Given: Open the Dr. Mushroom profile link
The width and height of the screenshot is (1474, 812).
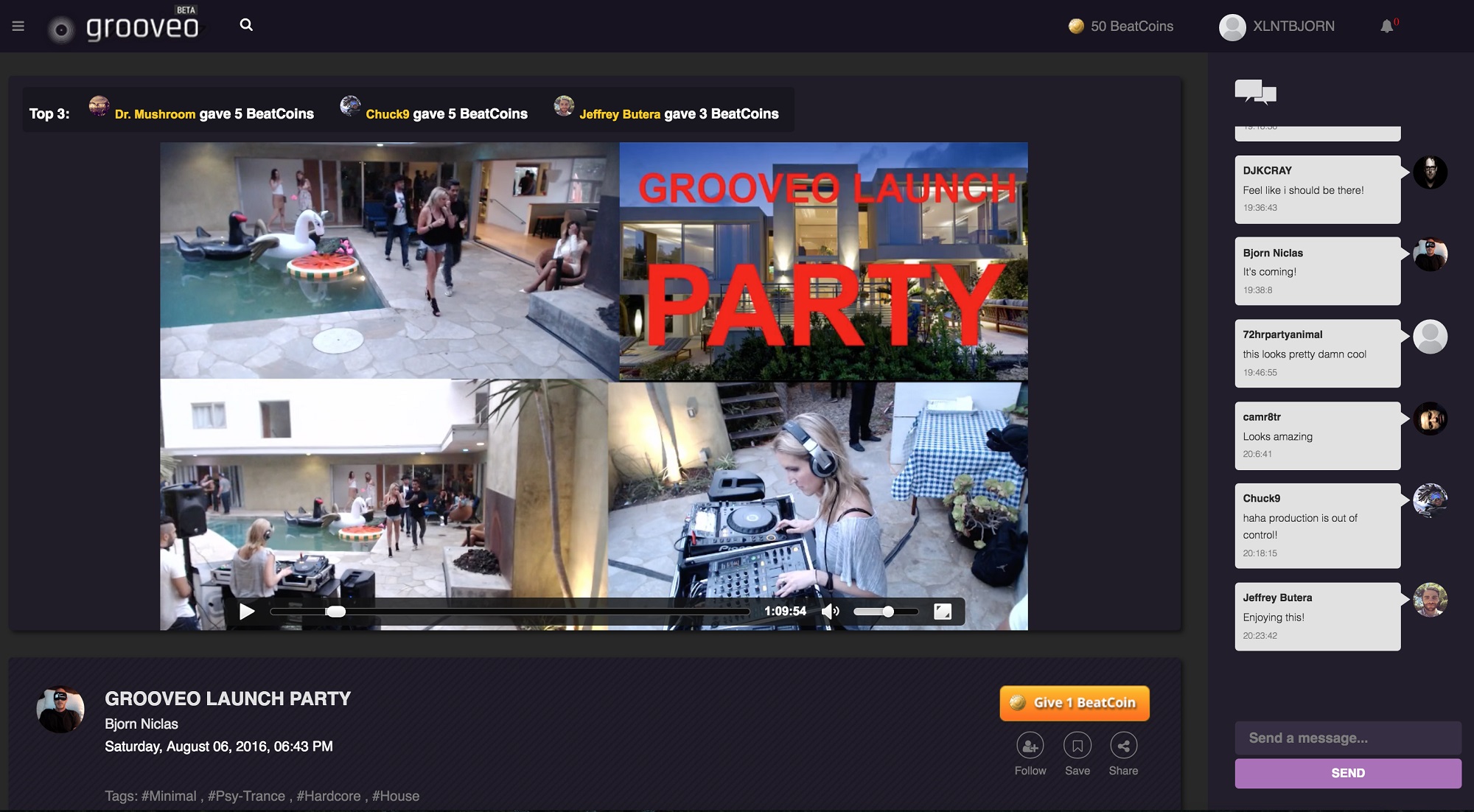Looking at the screenshot, I should tap(155, 114).
